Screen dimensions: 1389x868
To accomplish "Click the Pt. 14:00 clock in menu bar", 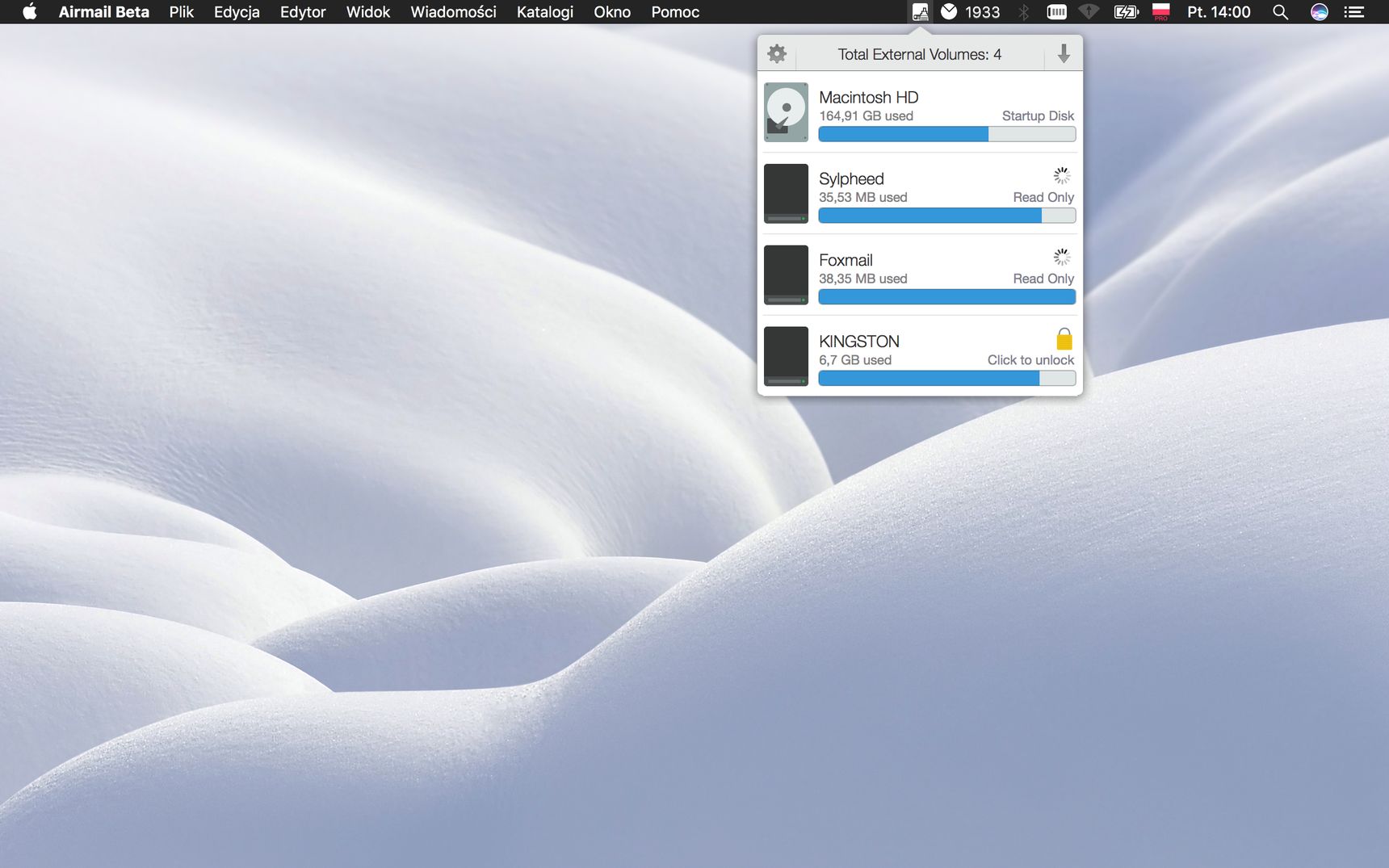I will coord(1219,12).
